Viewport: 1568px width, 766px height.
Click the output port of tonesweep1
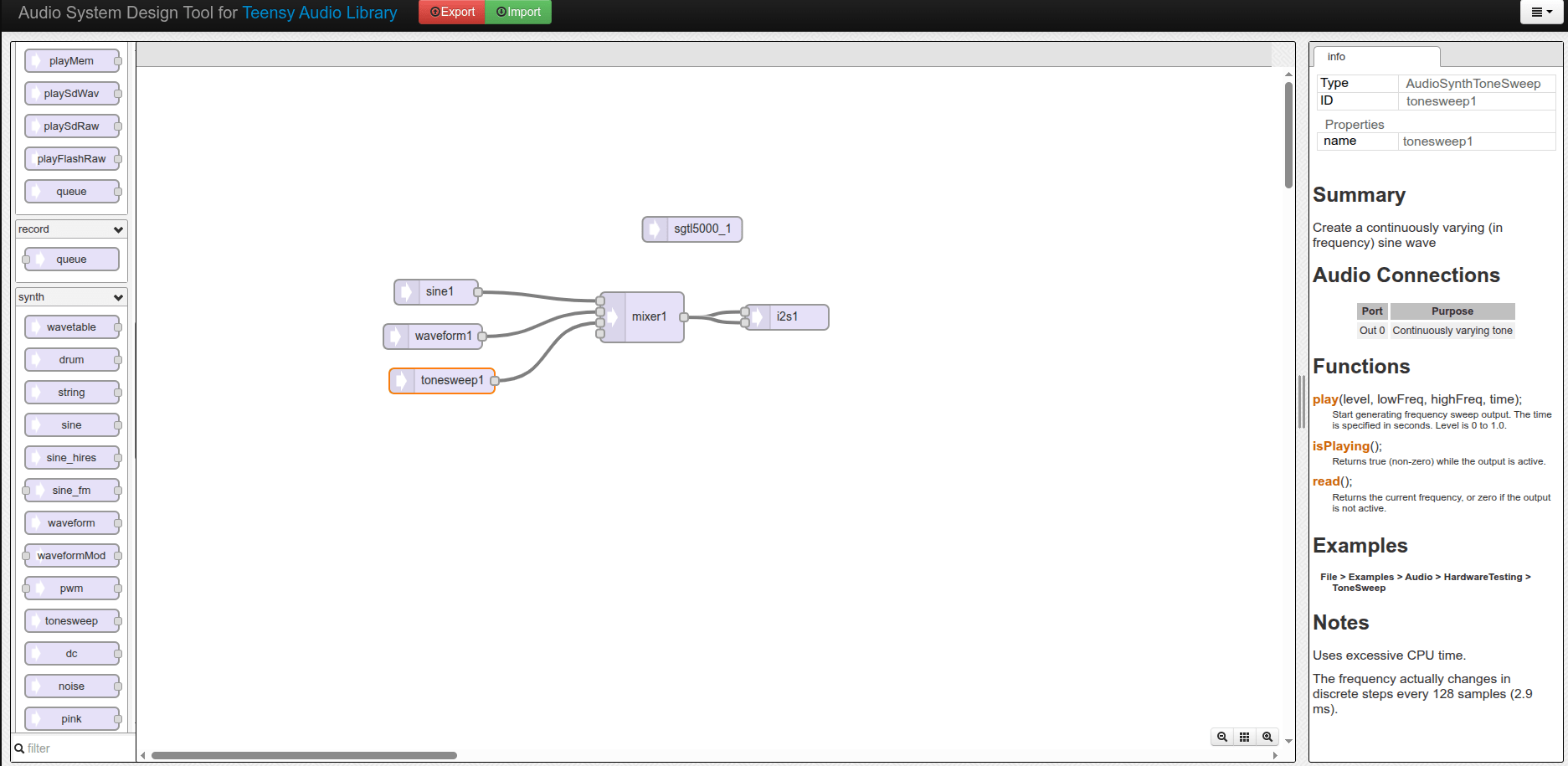coord(495,381)
